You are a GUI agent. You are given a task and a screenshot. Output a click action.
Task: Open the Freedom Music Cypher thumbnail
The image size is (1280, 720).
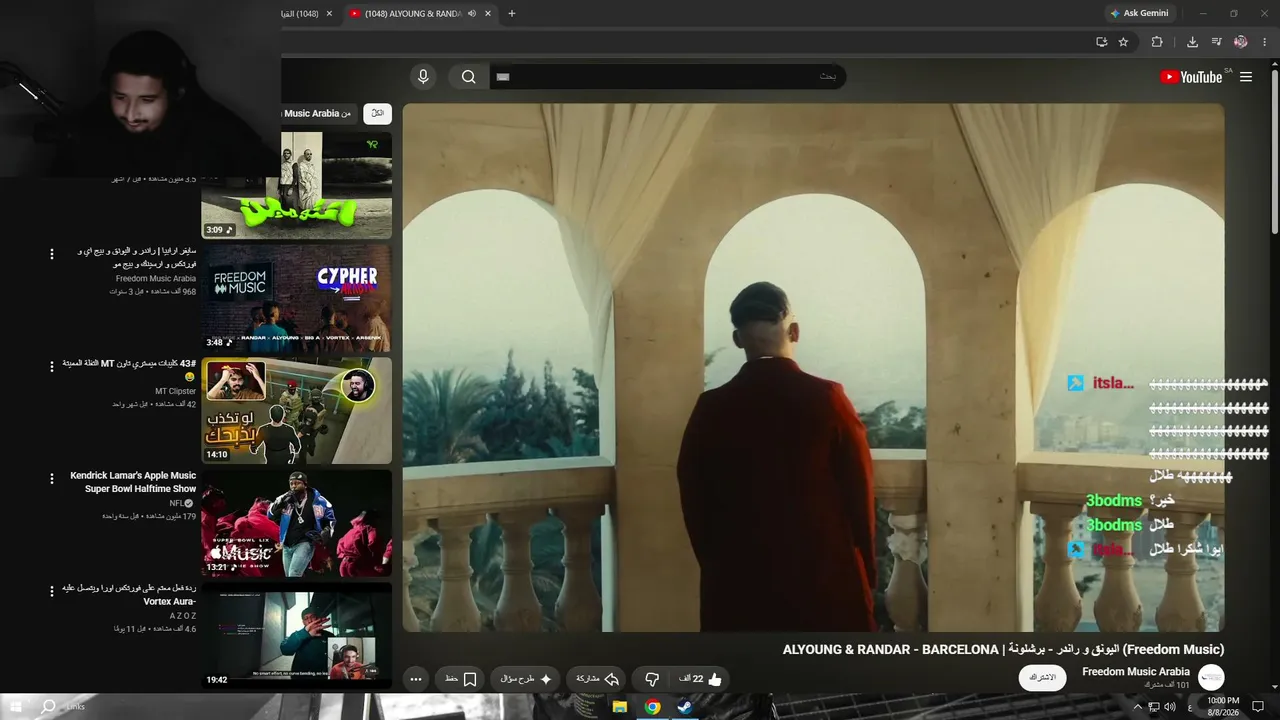pos(296,298)
